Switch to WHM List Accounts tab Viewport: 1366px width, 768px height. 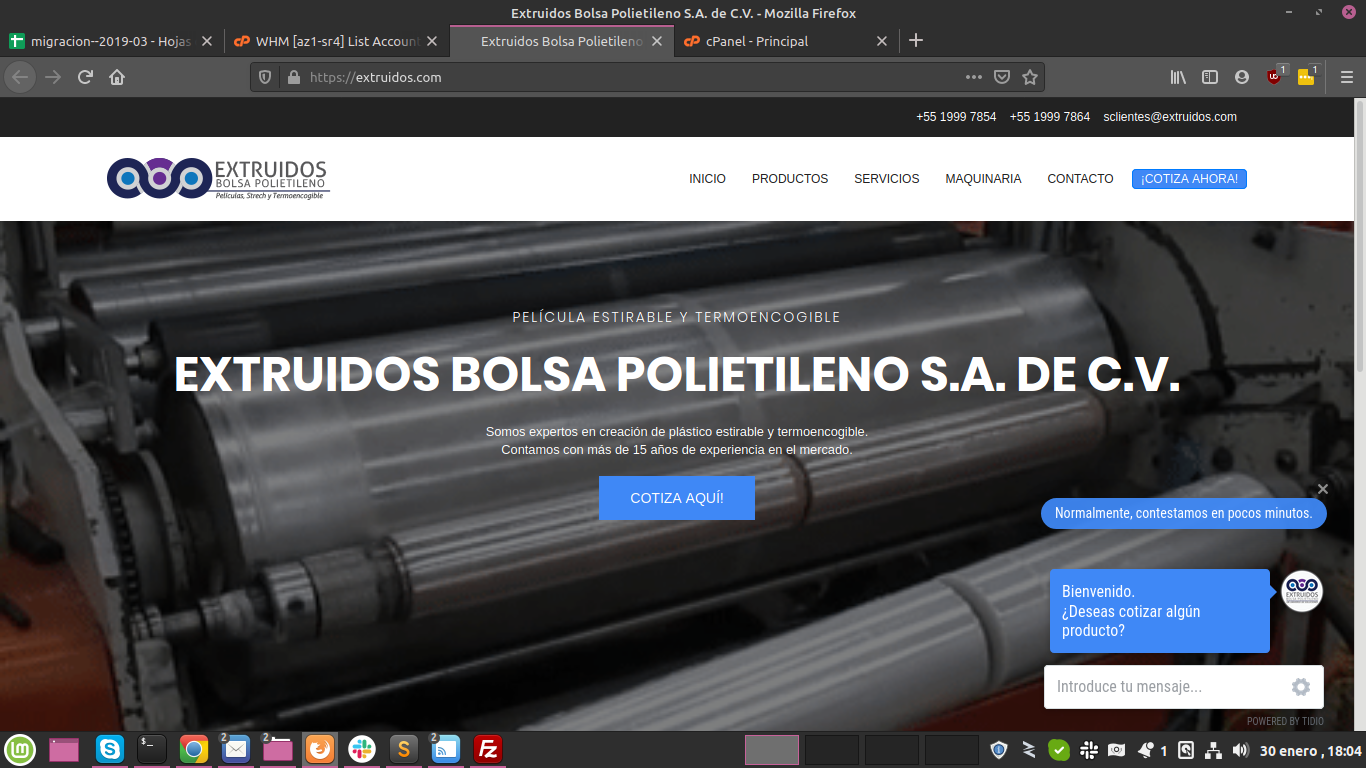tap(330, 41)
